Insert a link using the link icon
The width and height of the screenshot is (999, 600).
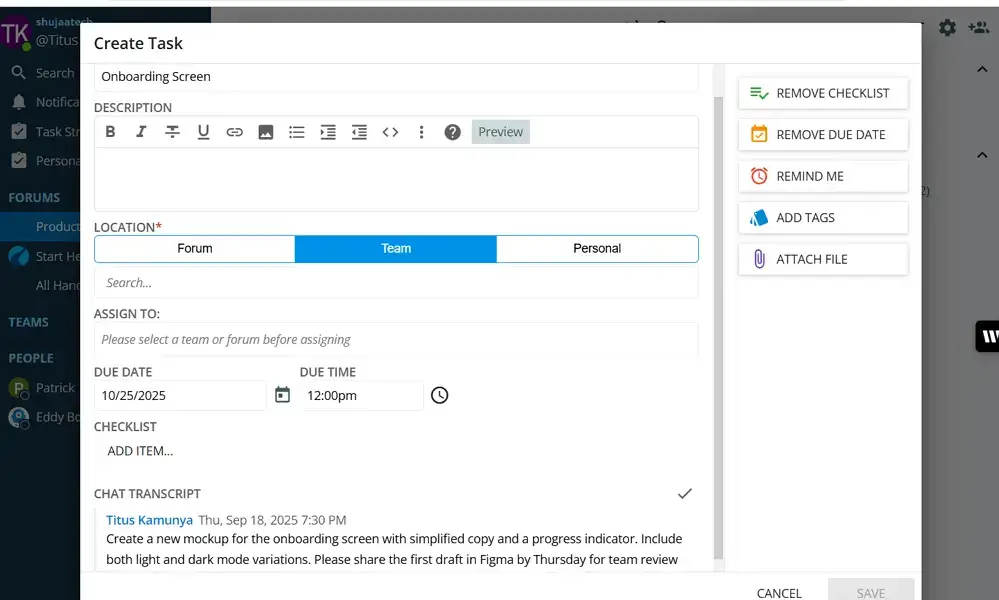coord(234,132)
